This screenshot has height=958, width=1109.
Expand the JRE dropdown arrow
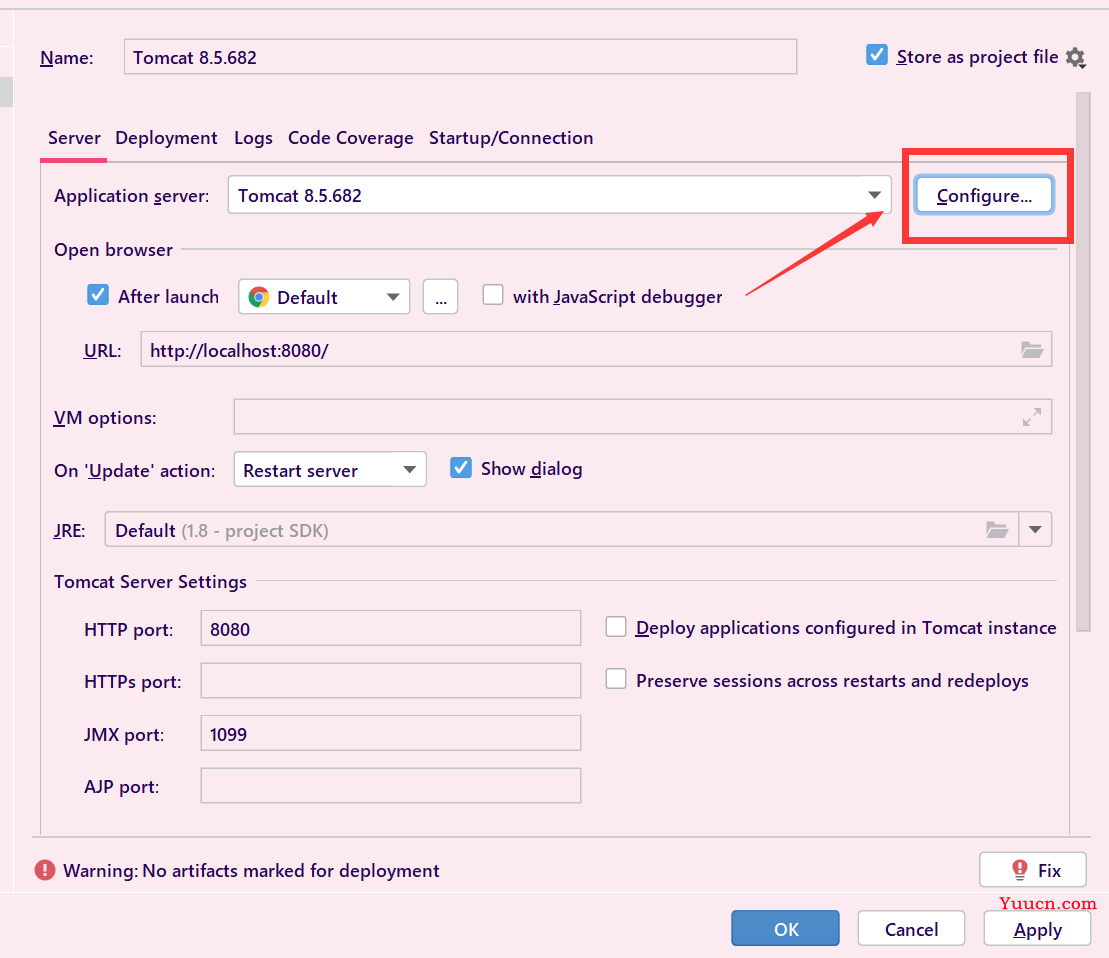1035,530
